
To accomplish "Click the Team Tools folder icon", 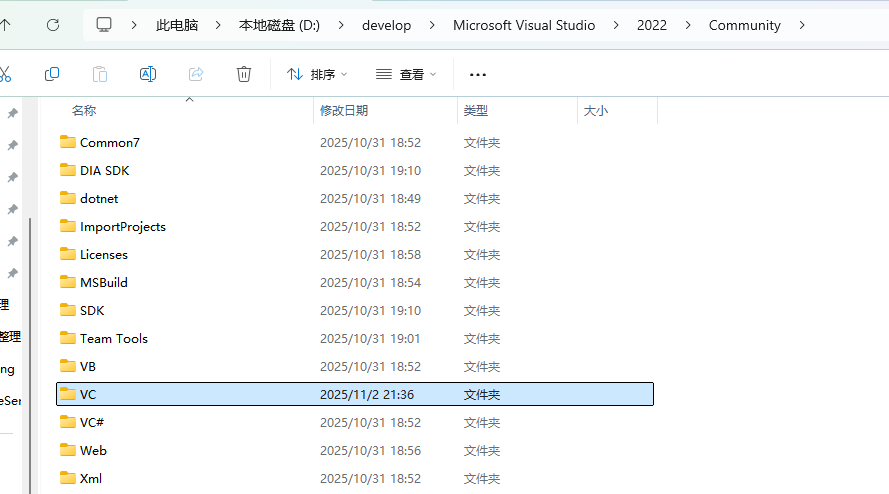I will [67, 338].
